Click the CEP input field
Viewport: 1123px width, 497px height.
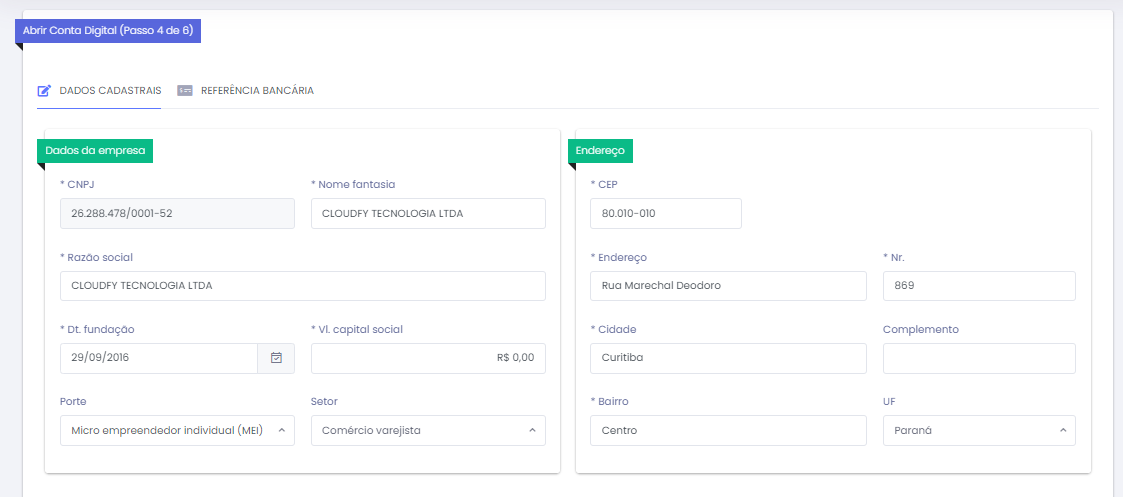tap(665, 213)
